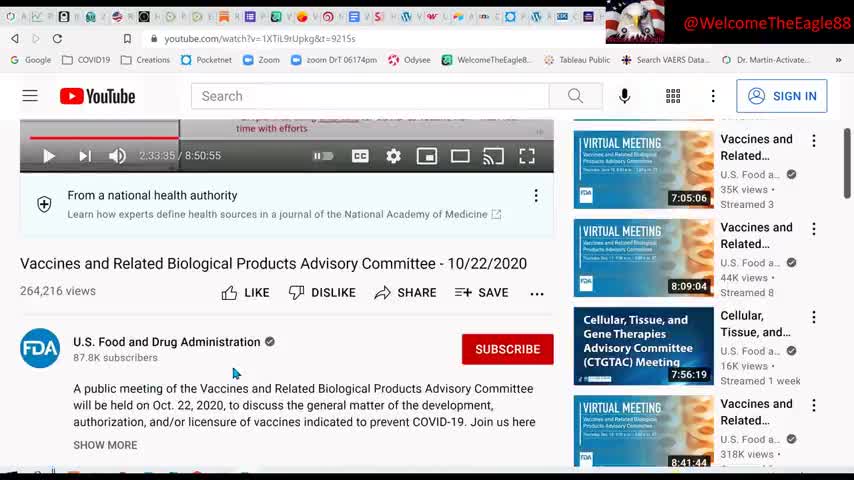Screen dimensions: 854x480
Task: Open Tableau Public bookmark
Action: click(x=577, y=60)
